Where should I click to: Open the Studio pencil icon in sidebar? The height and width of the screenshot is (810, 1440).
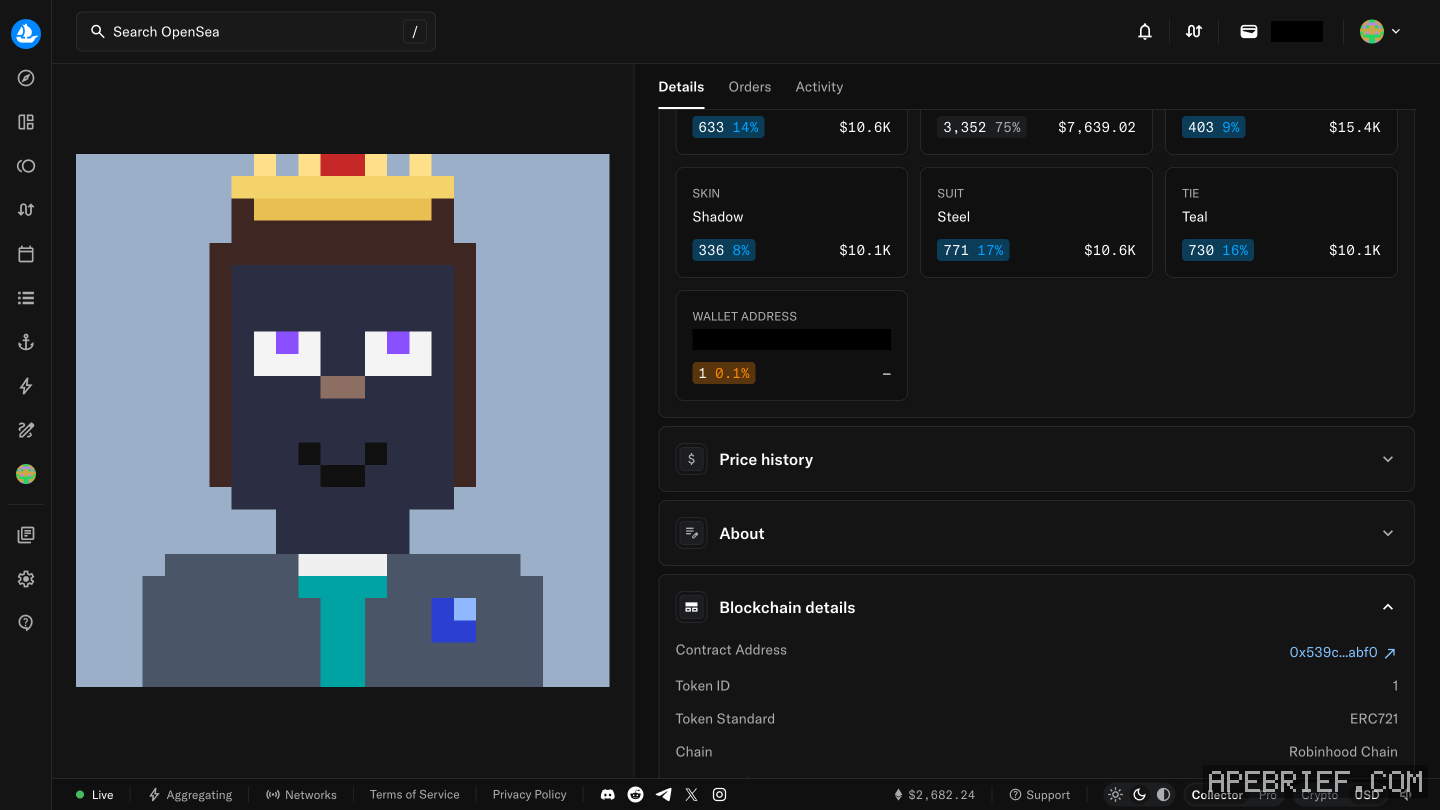pyautogui.click(x=26, y=430)
